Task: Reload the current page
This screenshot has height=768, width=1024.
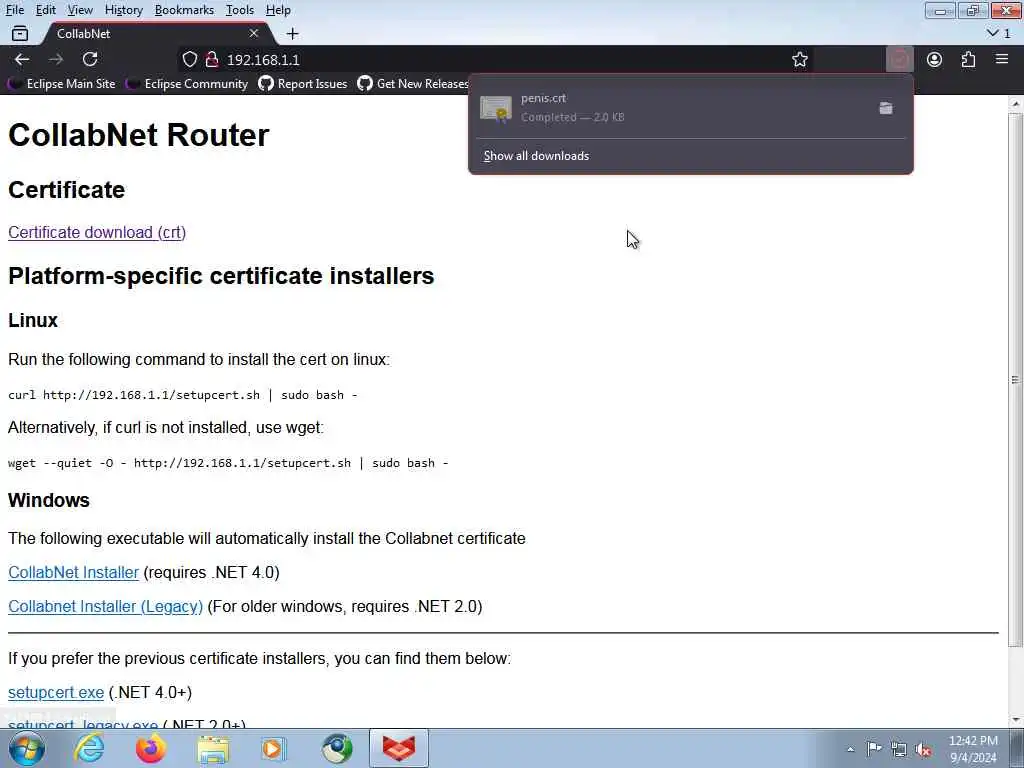Action: click(x=90, y=59)
